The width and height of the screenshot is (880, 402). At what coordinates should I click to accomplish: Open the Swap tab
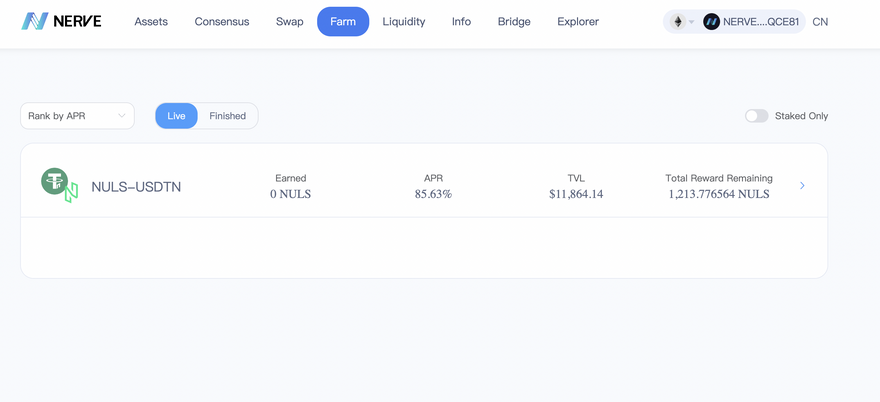point(289,22)
